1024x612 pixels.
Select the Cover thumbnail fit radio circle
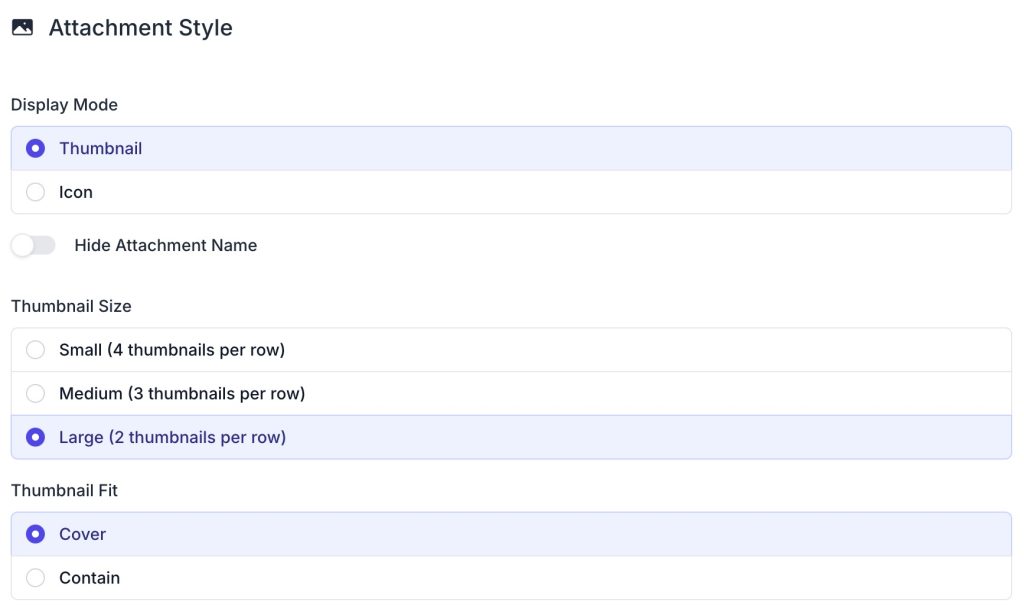click(x=35, y=534)
